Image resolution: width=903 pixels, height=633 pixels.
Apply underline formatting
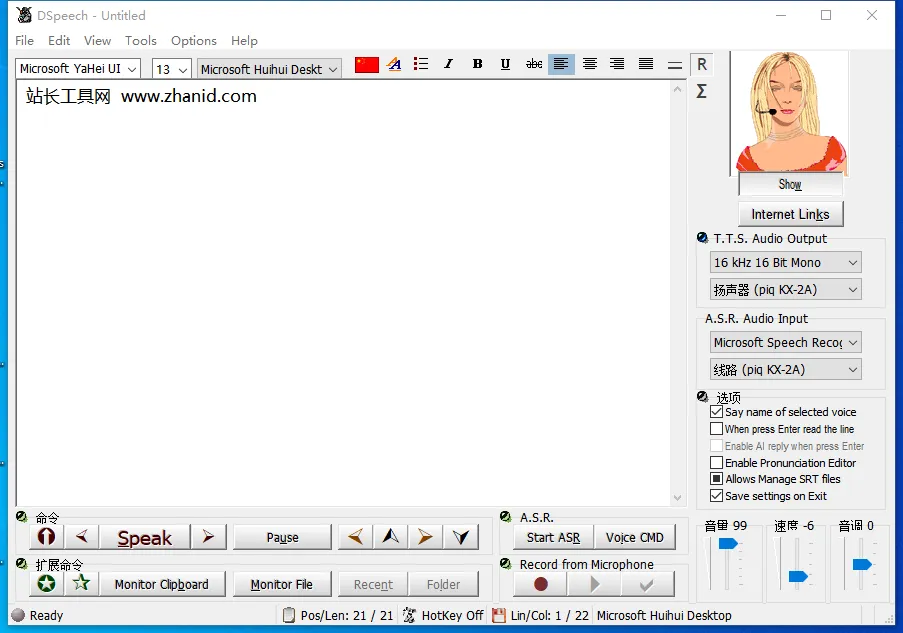[505, 64]
